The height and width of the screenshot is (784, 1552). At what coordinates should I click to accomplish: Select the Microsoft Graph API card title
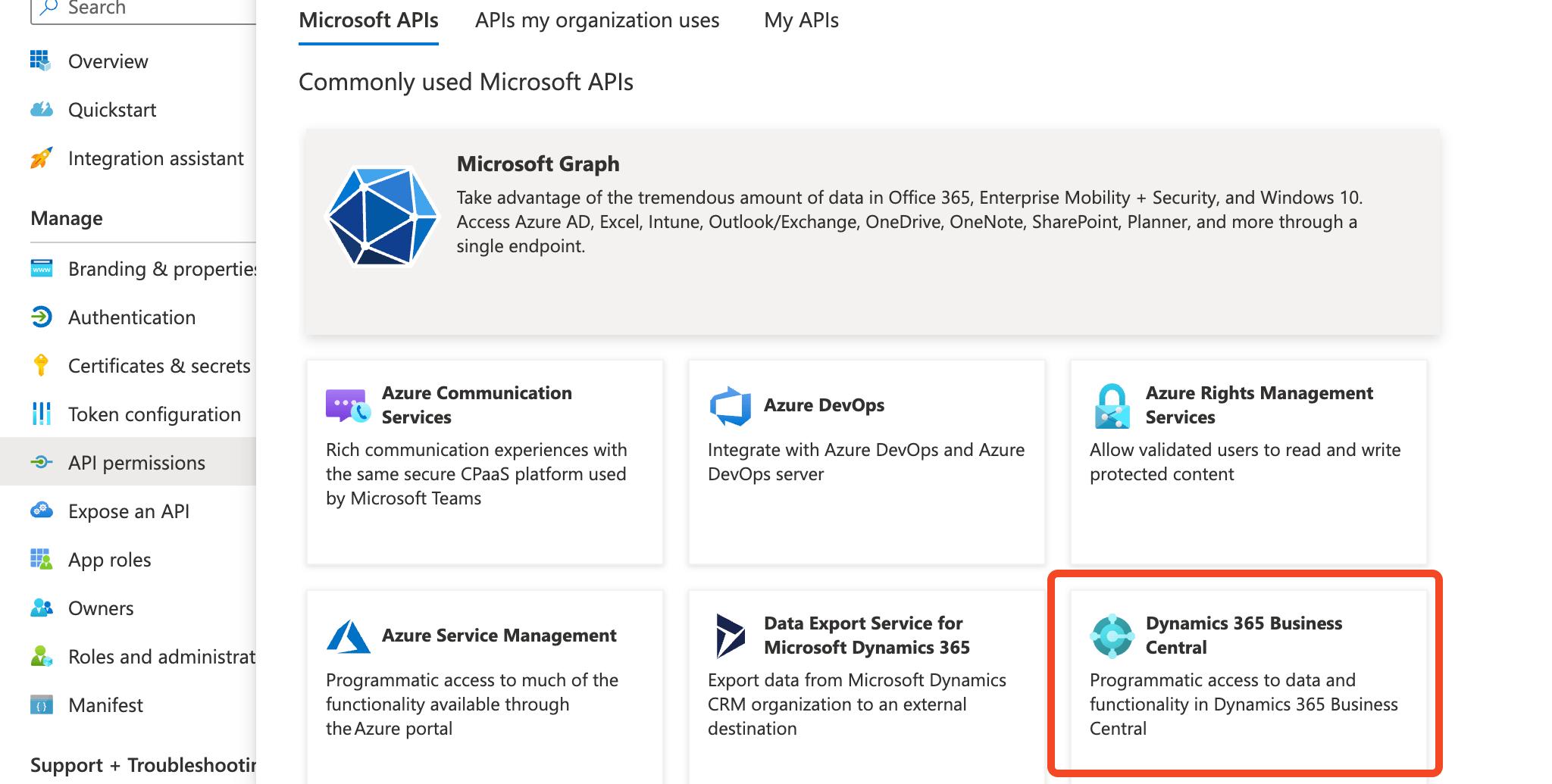coord(538,164)
